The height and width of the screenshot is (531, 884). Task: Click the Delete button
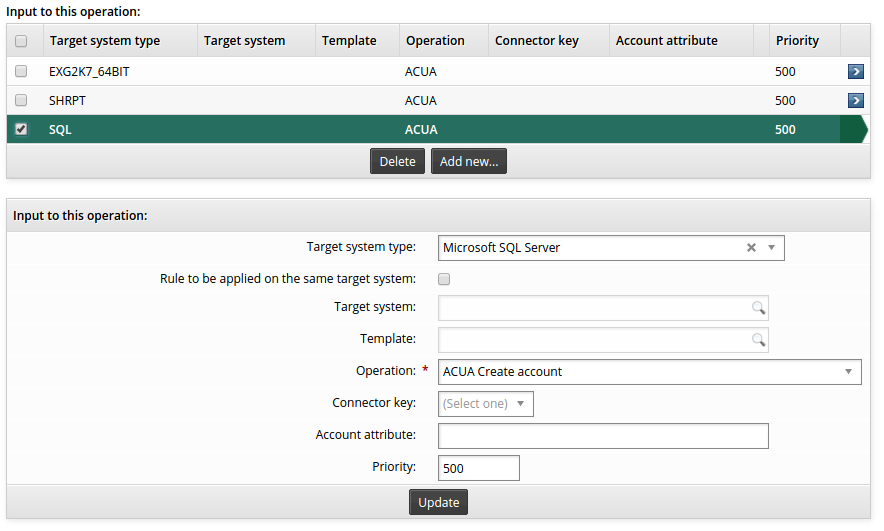click(x=397, y=162)
